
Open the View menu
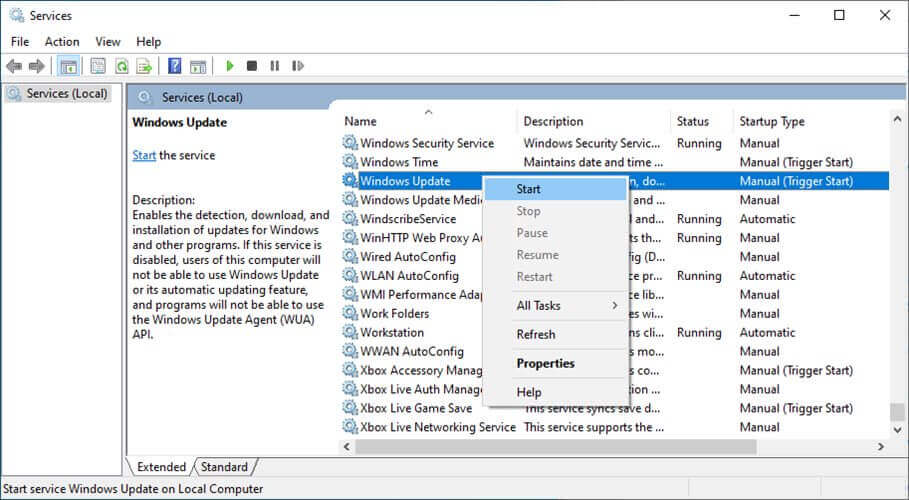(108, 42)
